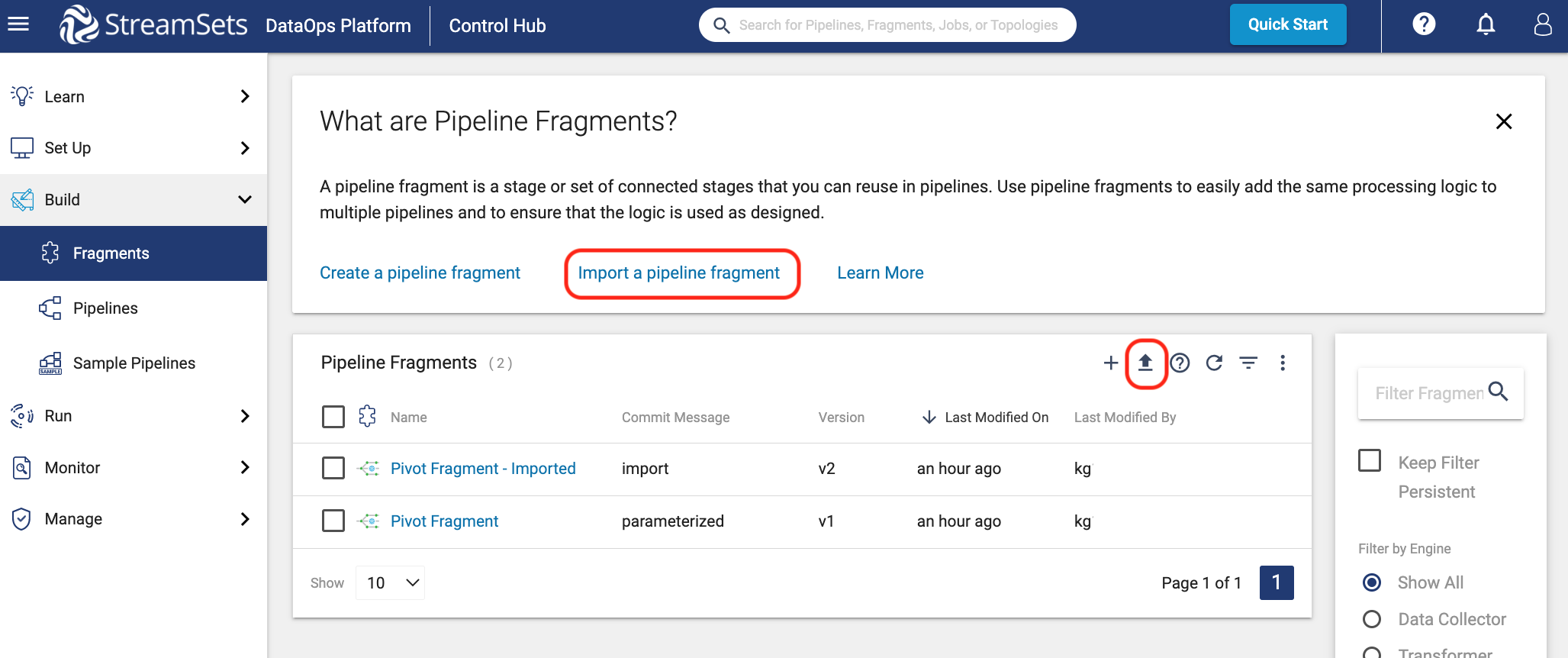
Task: Open the Show rows per page dropdown
Action: (391, 583)
